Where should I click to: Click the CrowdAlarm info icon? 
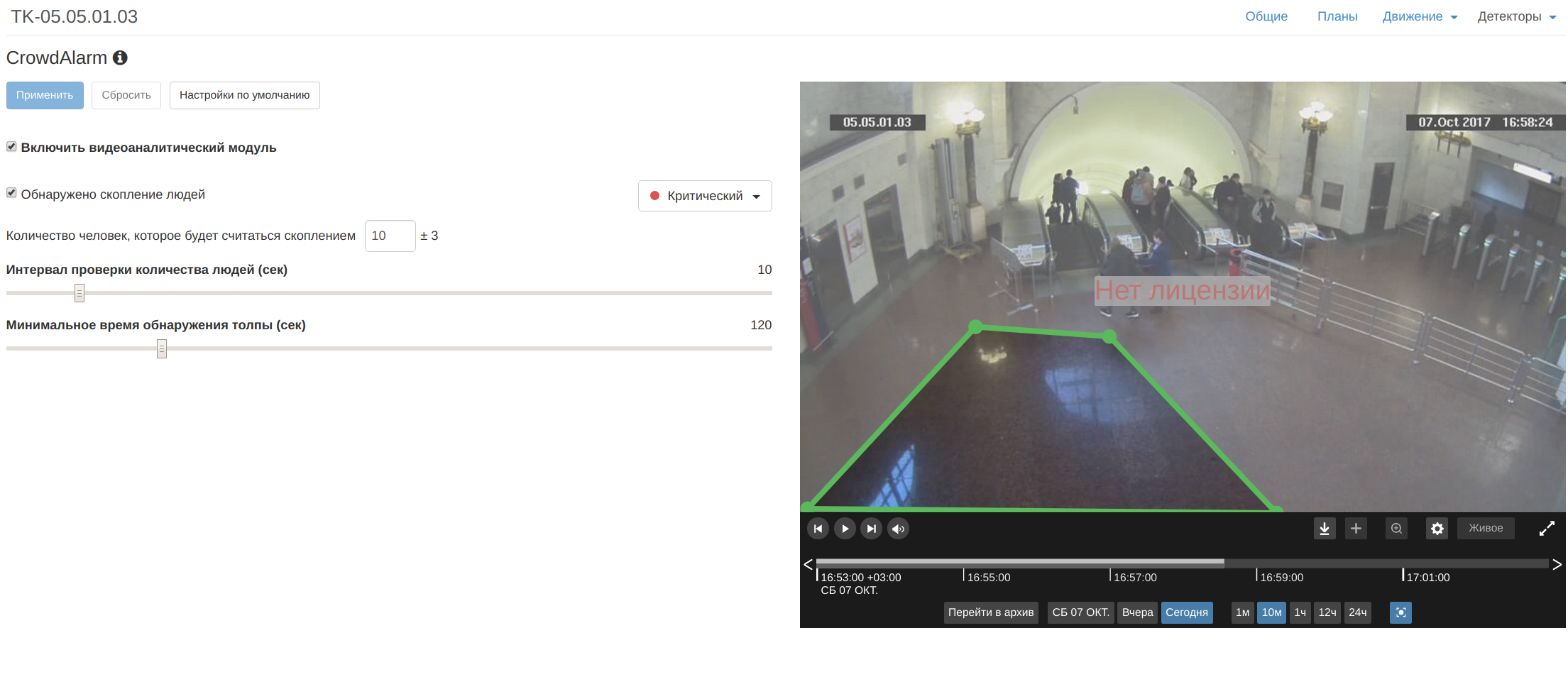[120, 58]
